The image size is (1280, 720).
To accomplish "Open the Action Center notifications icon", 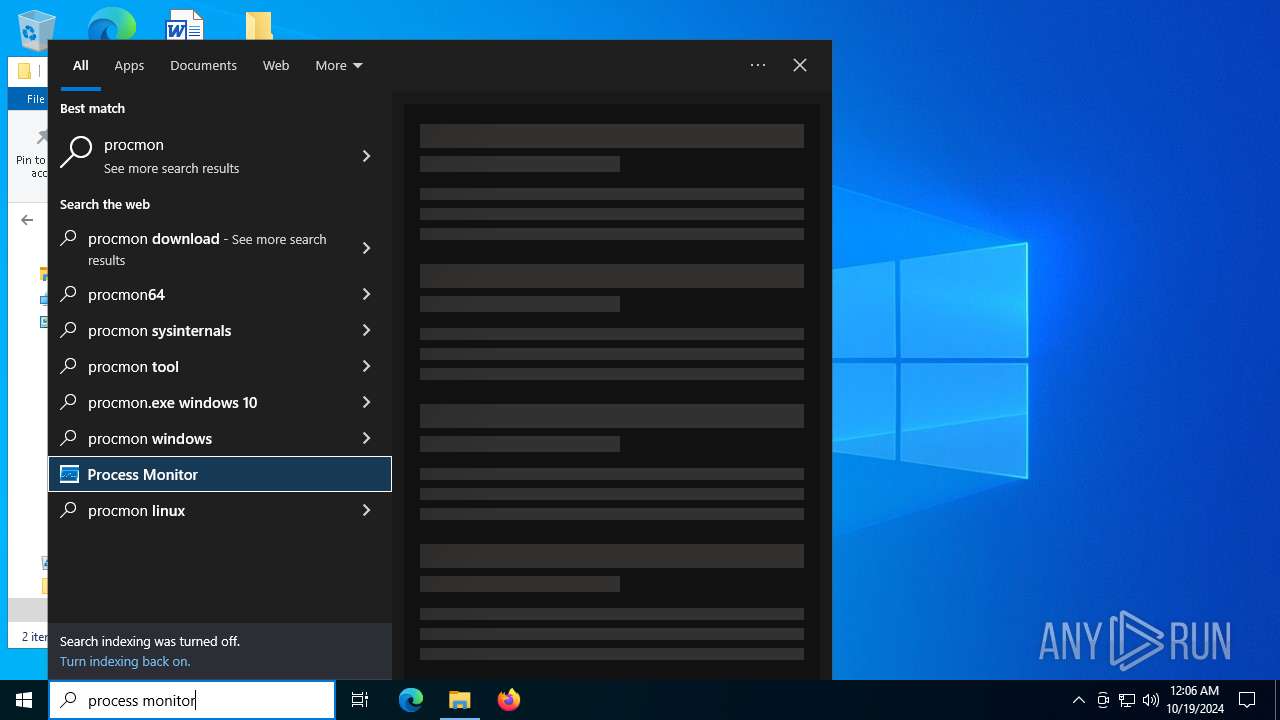I will [1247, 700].
